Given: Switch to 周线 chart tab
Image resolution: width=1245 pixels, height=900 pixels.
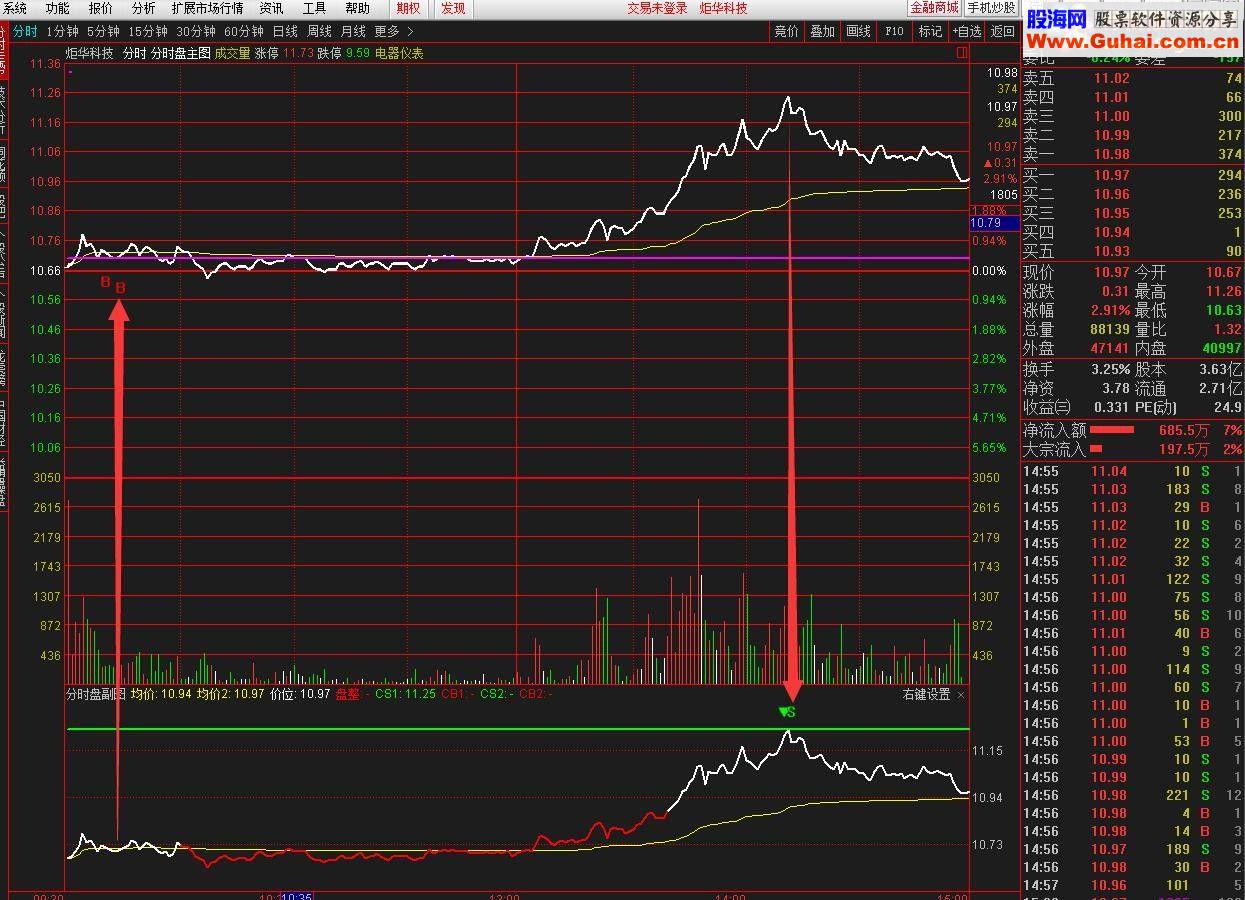Looking at the screenshot, I should click(319, 31).
